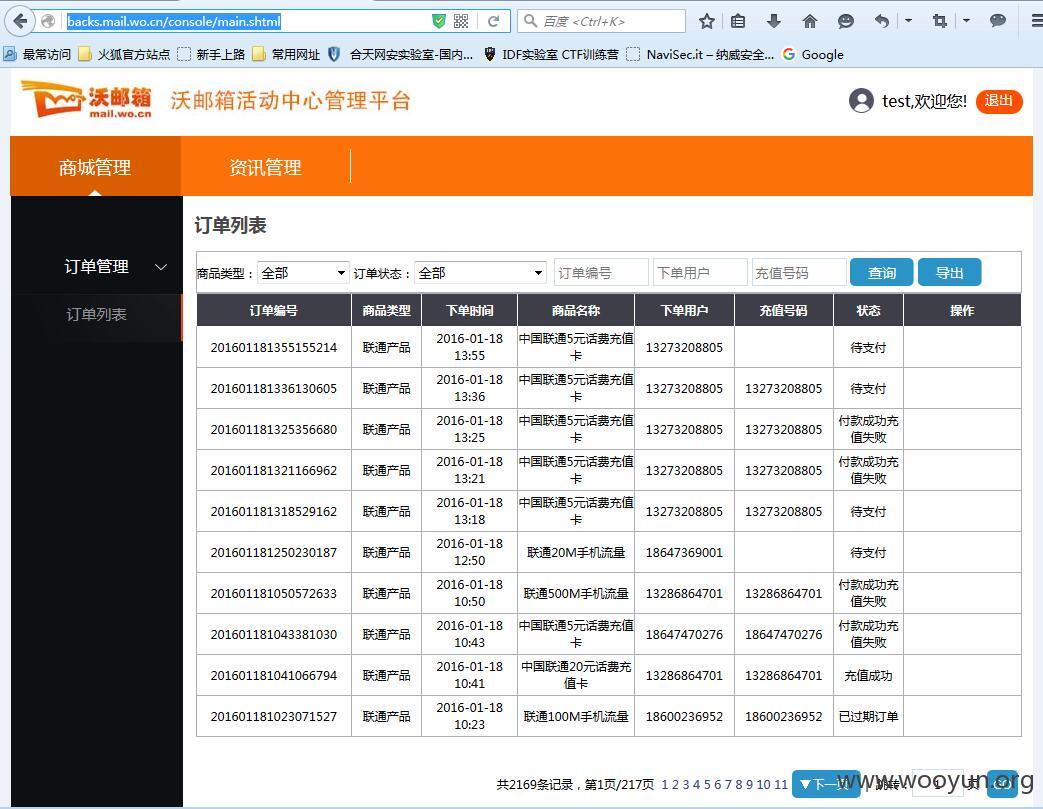Open the downloads arrow icon

coord(774,21)
